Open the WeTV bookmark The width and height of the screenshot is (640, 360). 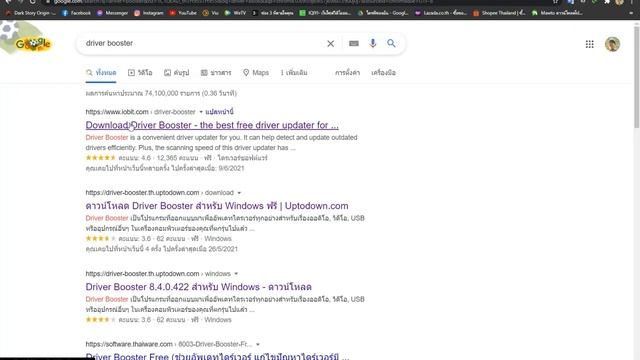click(x=236, y=13)
